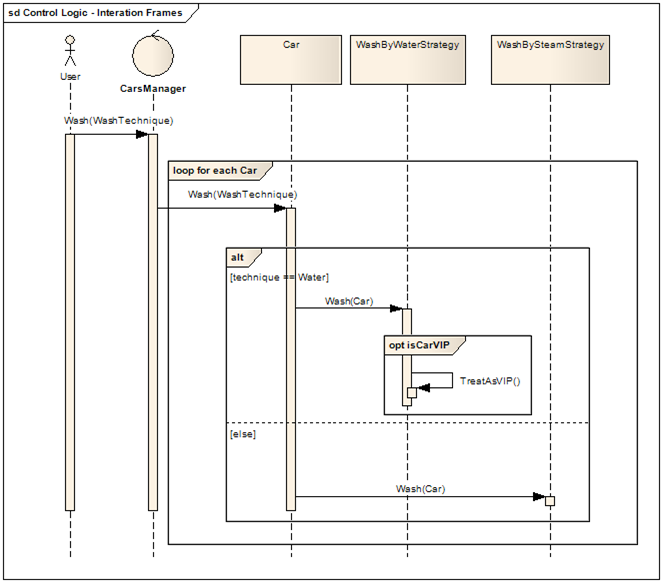662x582 pixels.
Task: Select the Wash(Car) message to WashByWaterStrategy
Action: click(x=349, y=301)
